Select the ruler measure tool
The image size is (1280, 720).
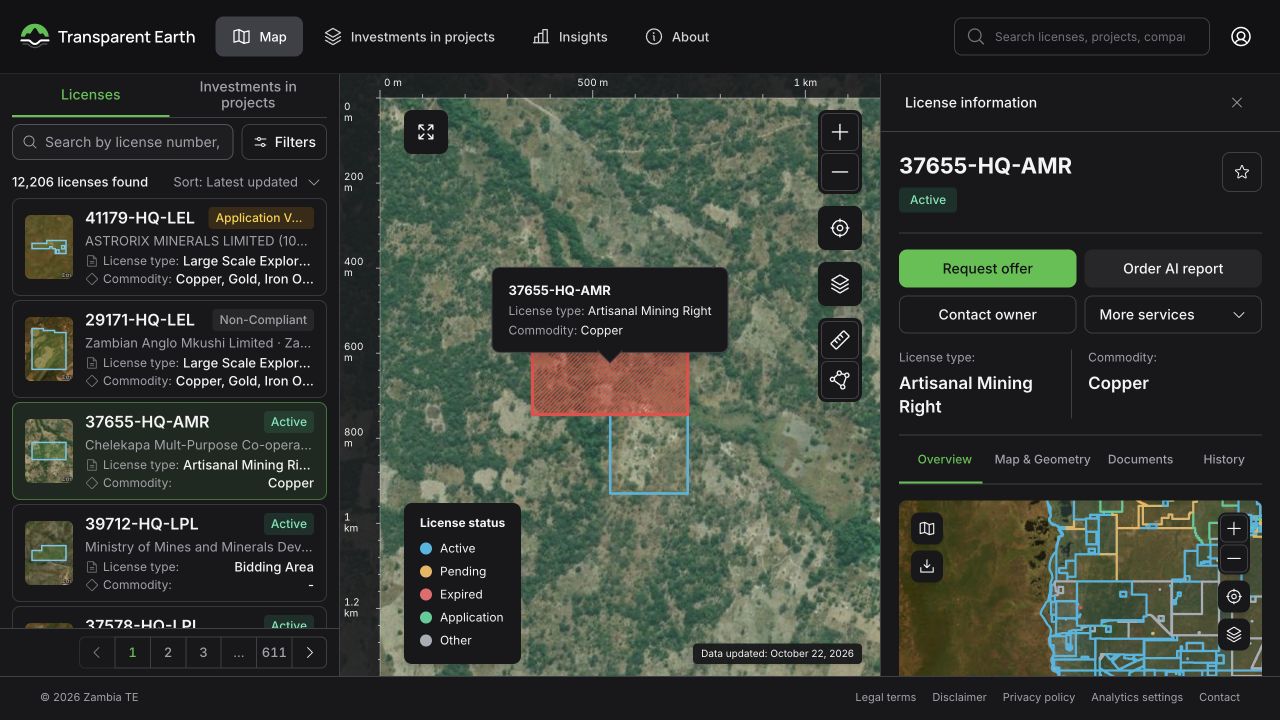(840, 340)
